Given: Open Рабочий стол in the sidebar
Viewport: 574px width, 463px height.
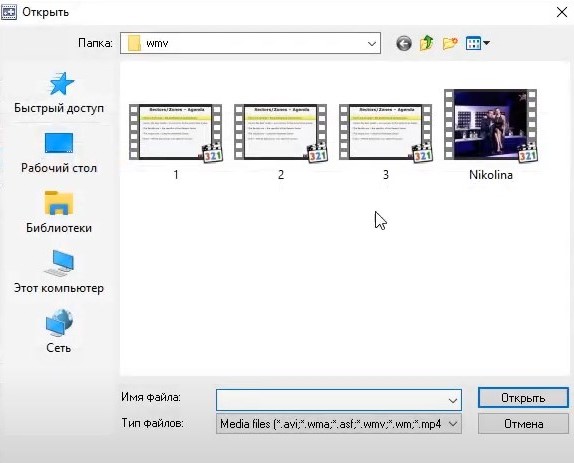Looking at the screenshot, I should pyautogui.click(x=59, y=153).
